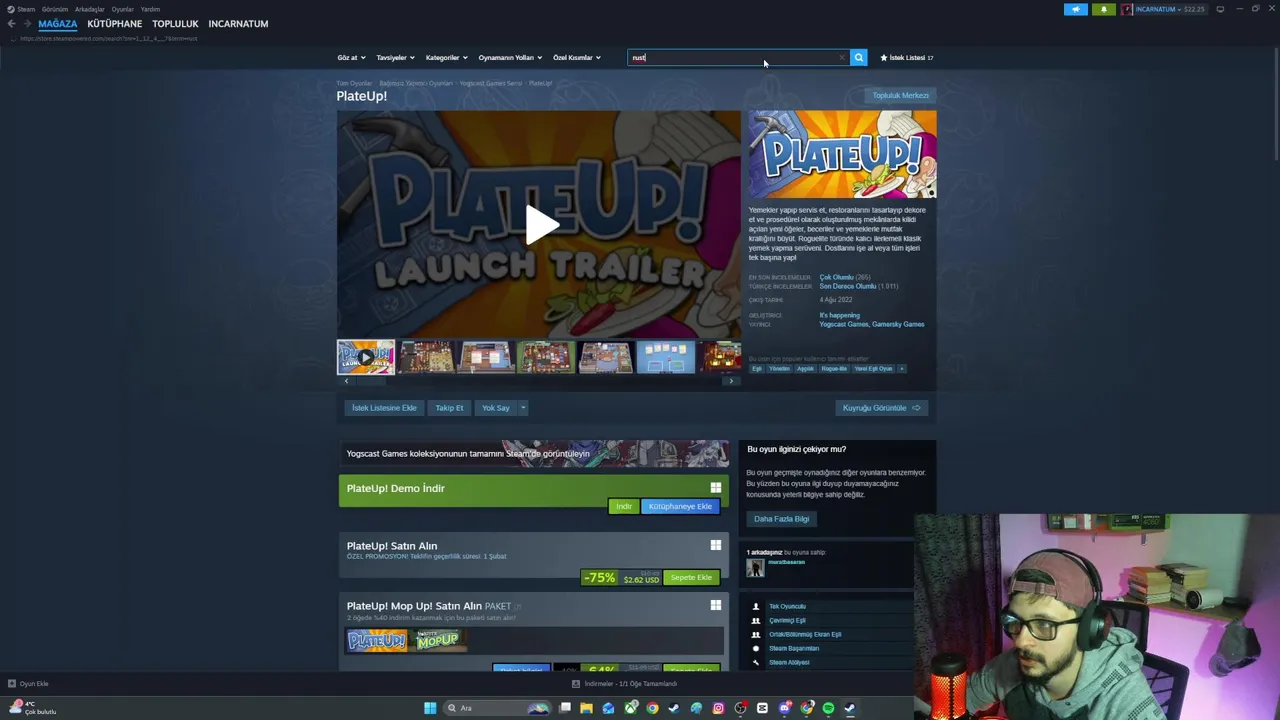Viewport: 1280px width, 720px height.
Task: Open the Çok Olumlu recent reviews link
Action: click(x=836, y=277)
